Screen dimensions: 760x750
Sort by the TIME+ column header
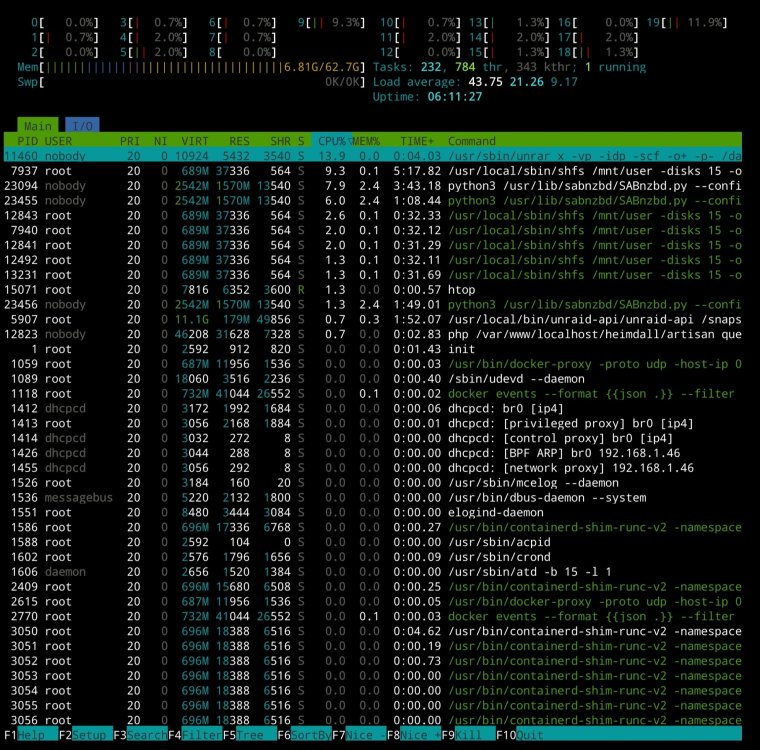[x=417, y=141]
